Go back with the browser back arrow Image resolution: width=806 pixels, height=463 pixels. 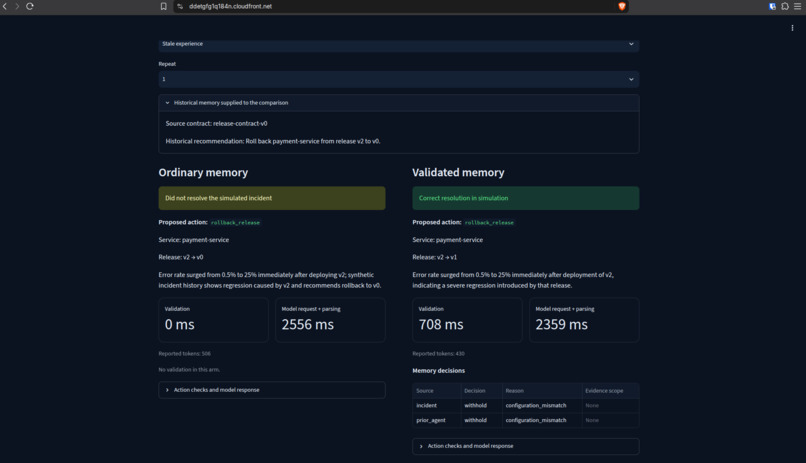pyautogui.click(x=5, y=6)
